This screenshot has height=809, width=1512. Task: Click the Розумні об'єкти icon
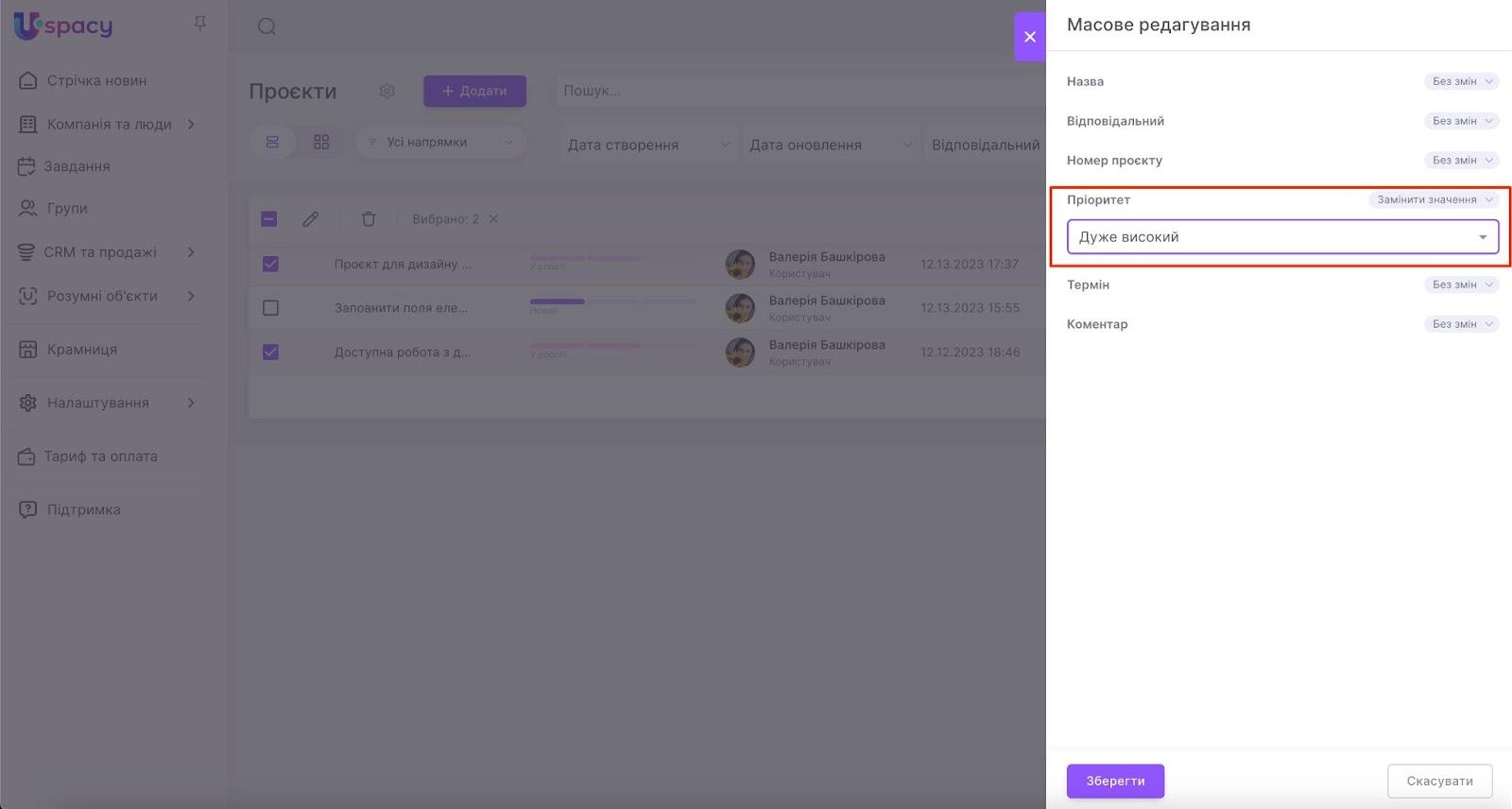point(28,296)
